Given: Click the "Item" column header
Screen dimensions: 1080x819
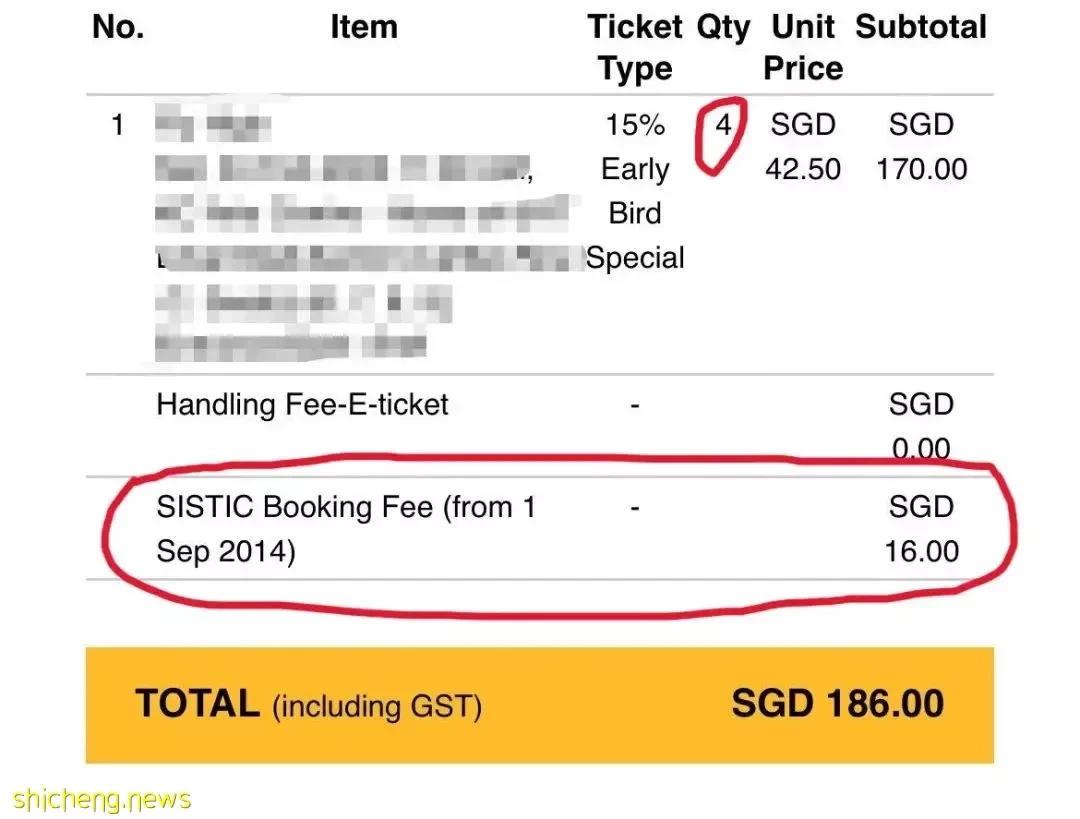Looking at the screenshot, I should pos(364,28).
